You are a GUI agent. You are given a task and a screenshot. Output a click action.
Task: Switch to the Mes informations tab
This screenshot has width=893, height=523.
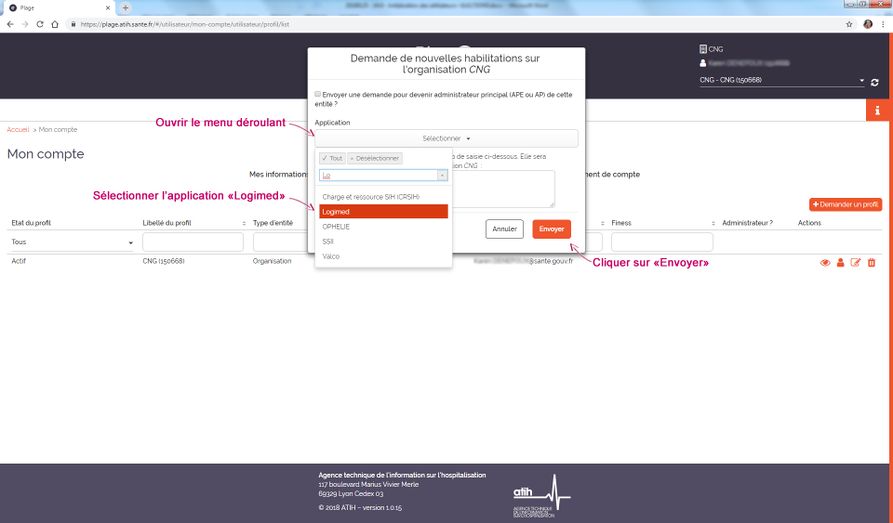coord(278,174)
